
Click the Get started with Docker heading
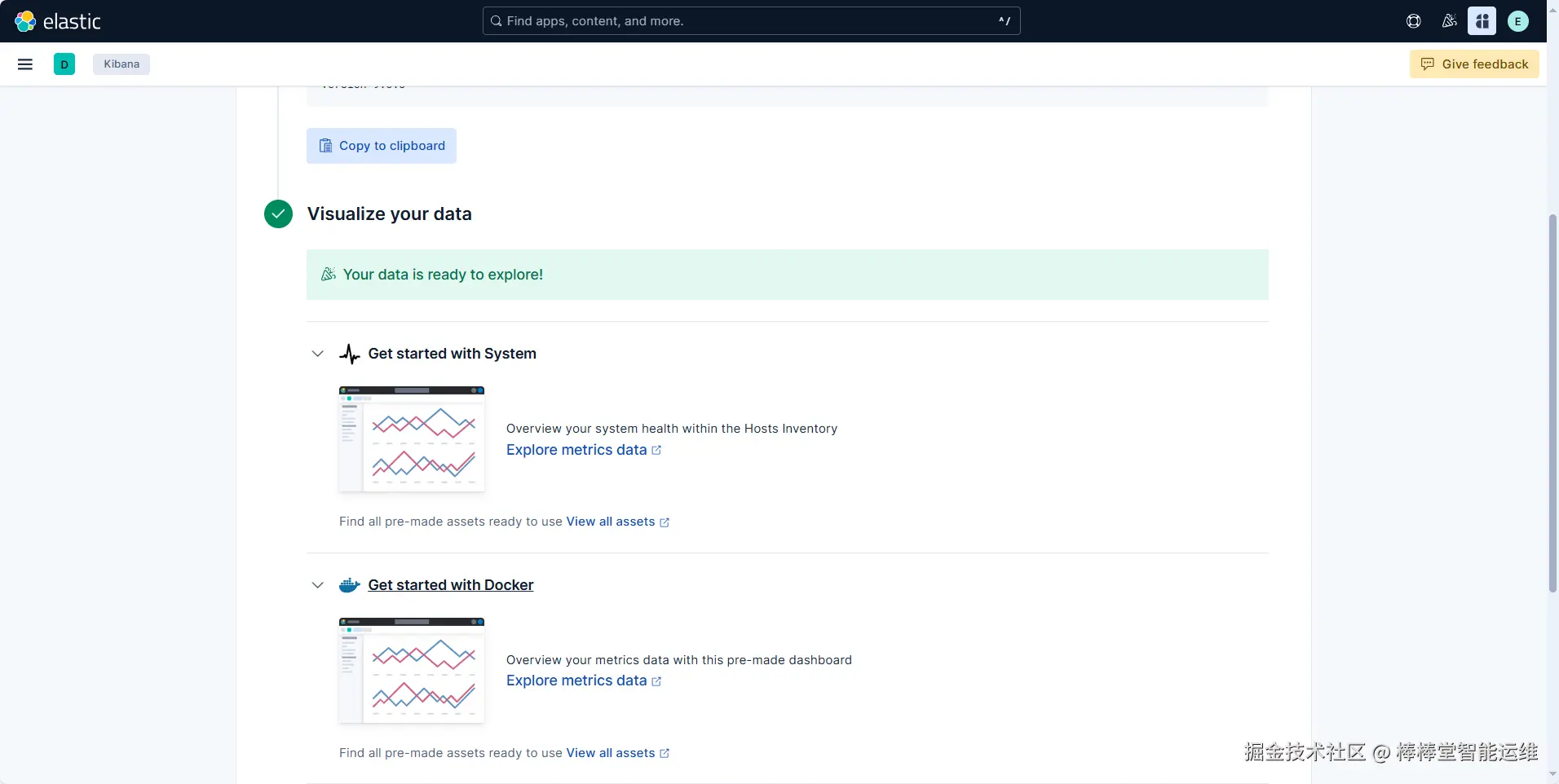click(x=451, y=585)
